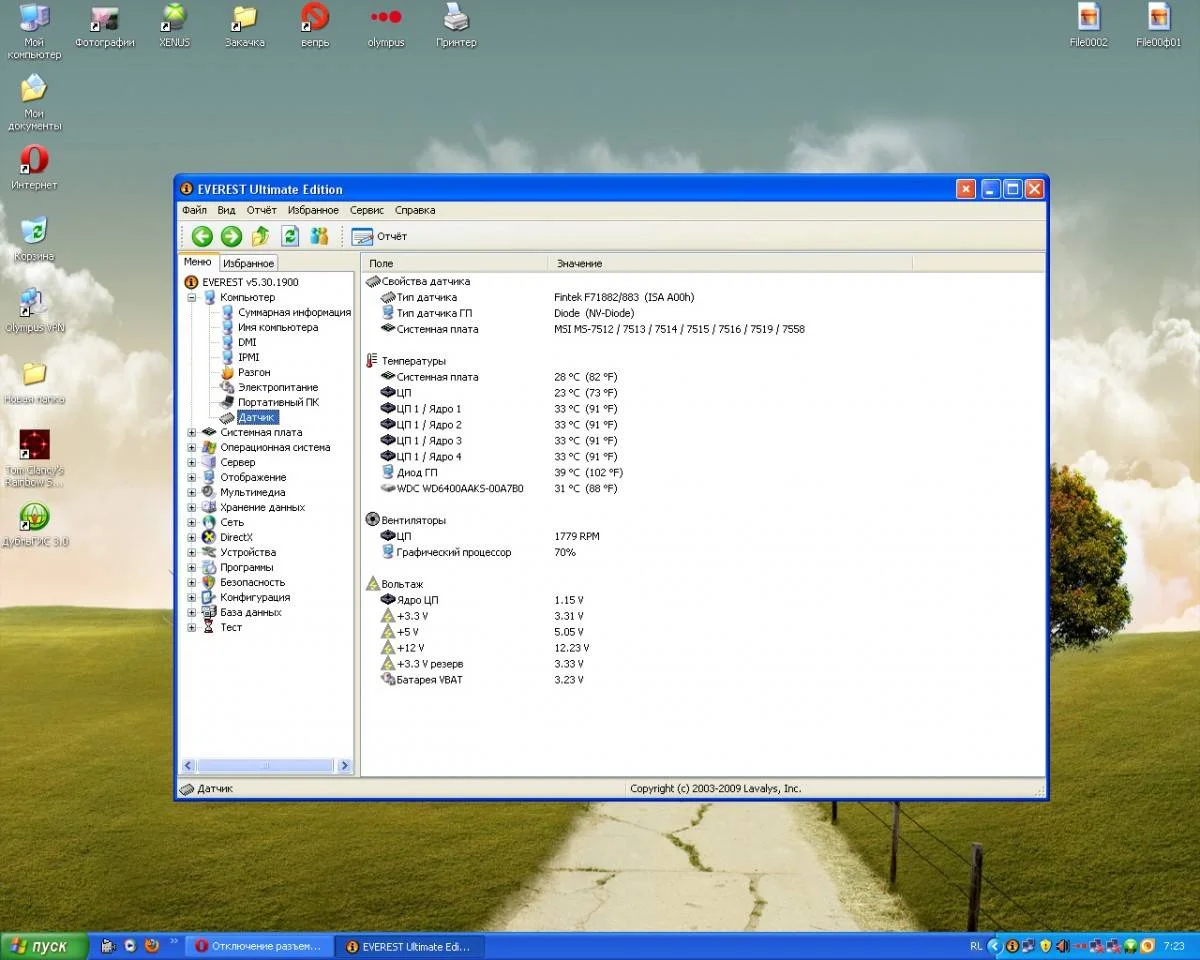Image resolution: width=1200 pixels, height=960 pixels.
Task: Open the Корзина recycle bin icon
Action: click(34, 232)
